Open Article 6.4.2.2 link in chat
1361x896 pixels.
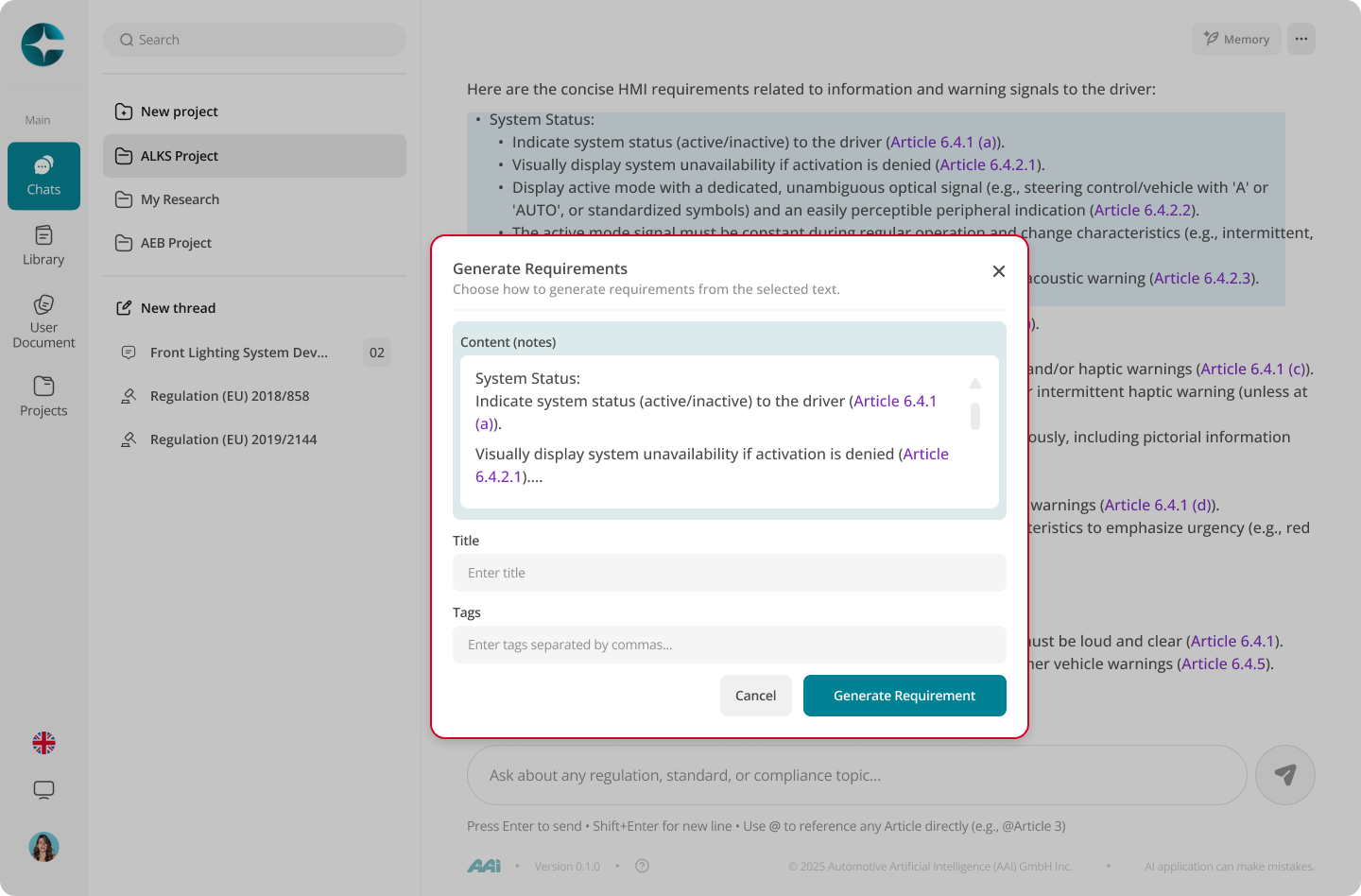[1143, 210]
